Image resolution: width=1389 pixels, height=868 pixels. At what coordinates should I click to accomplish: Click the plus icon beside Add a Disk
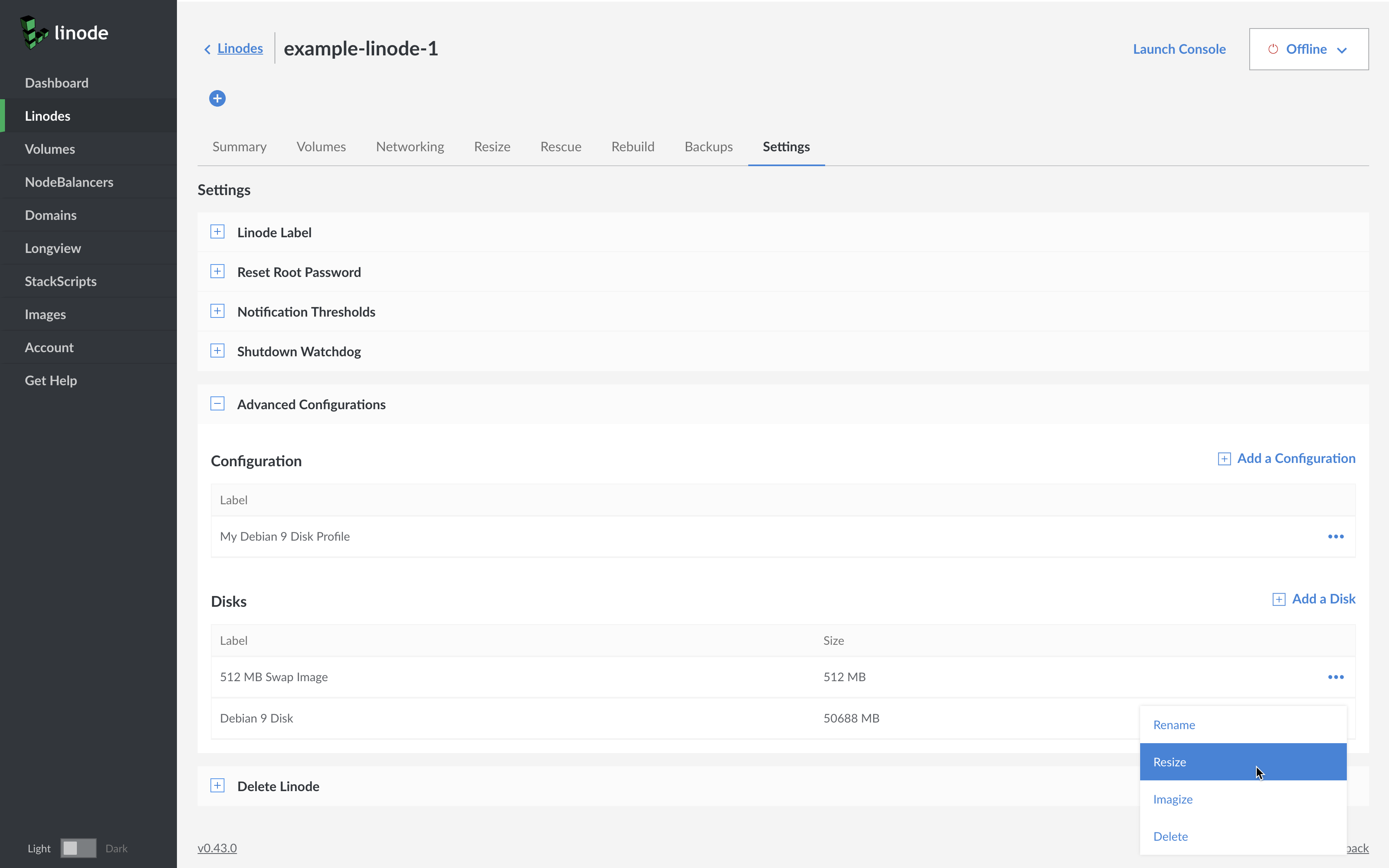(x=1278, y=599)
